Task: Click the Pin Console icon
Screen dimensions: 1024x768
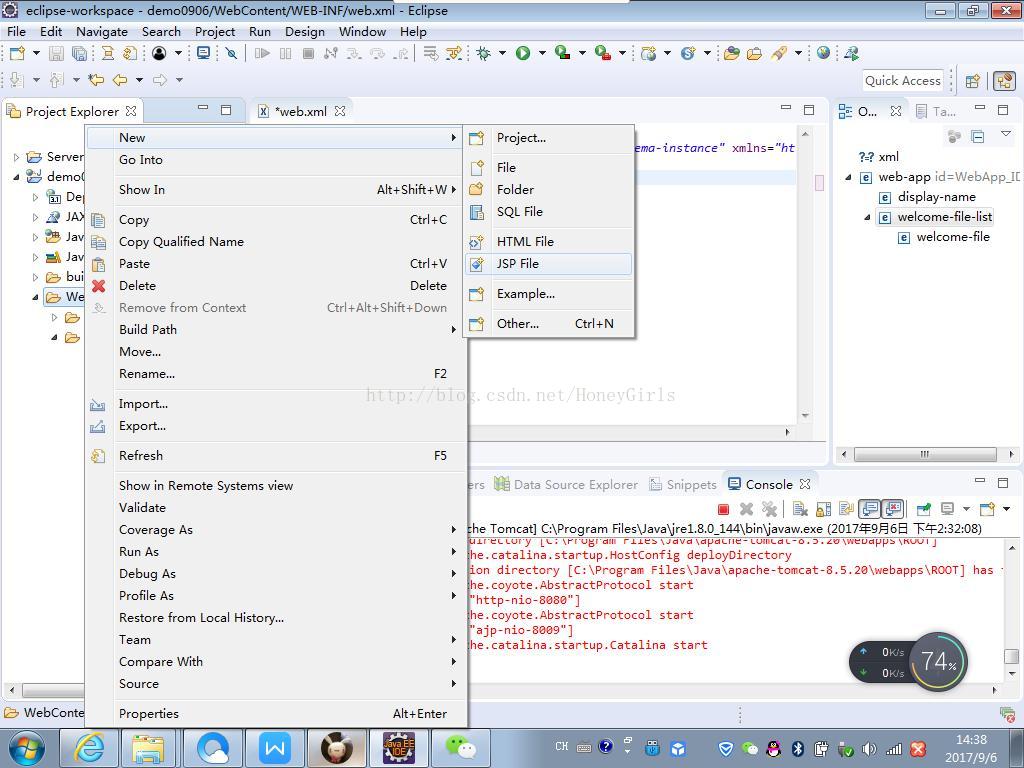Action: [x=924, y=509]
